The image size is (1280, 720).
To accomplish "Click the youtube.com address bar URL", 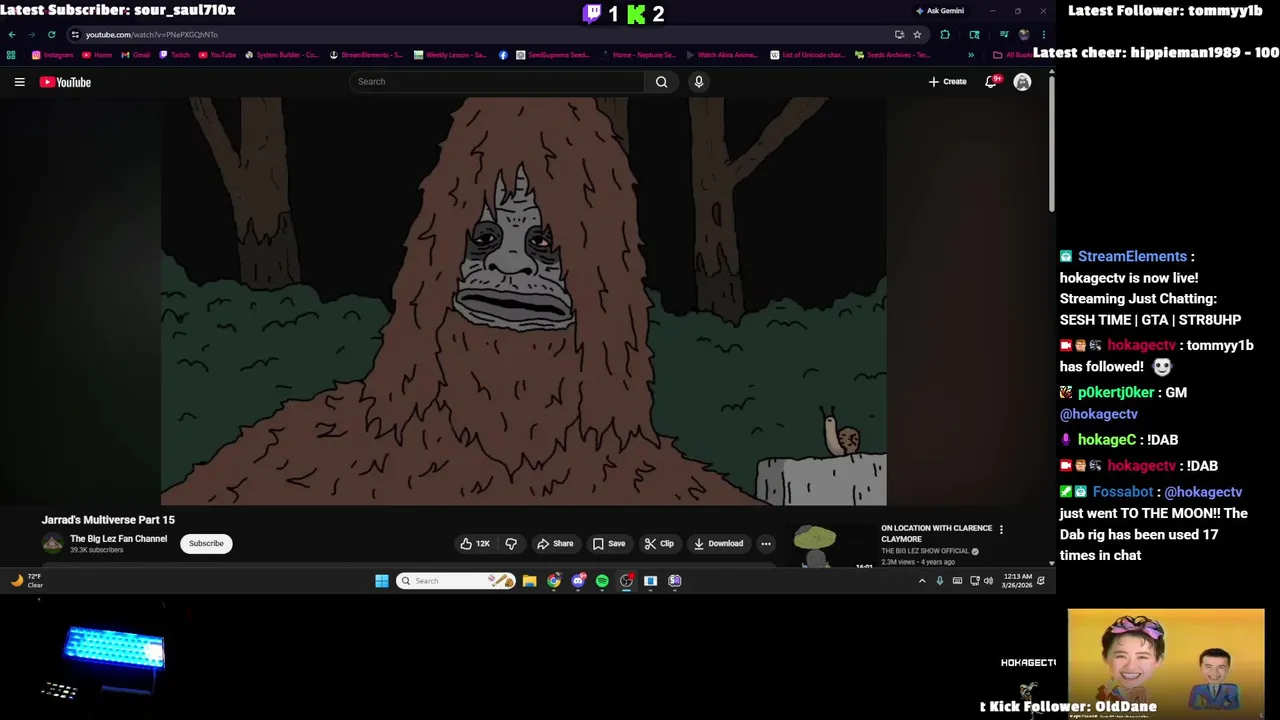I will click(152, 34).
